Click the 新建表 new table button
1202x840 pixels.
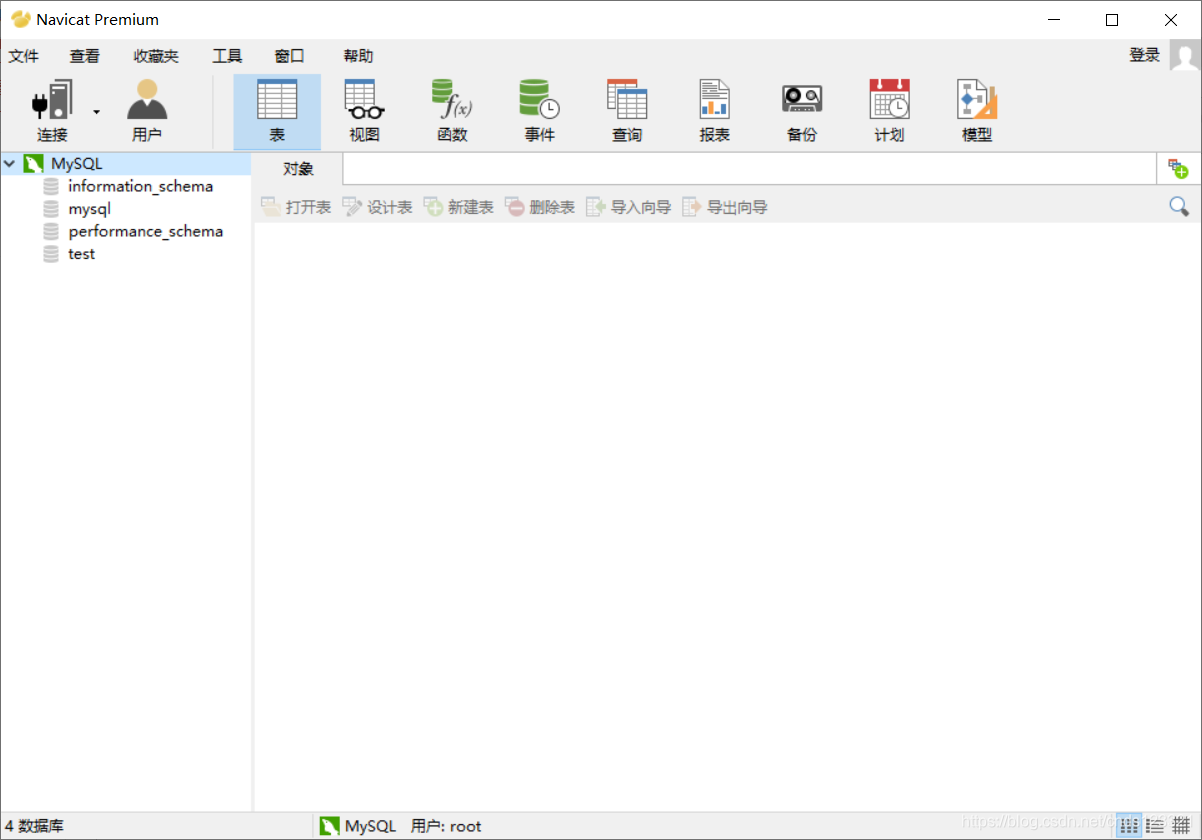tap(459, 207)
